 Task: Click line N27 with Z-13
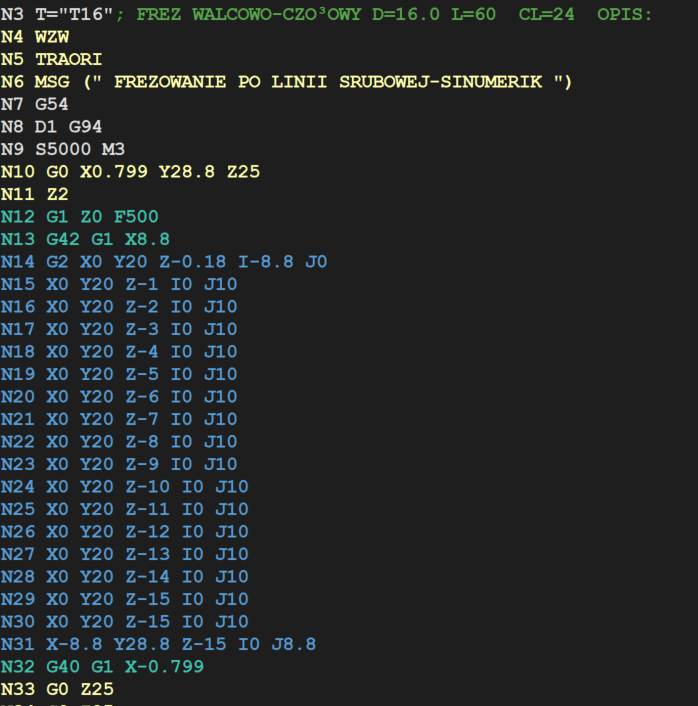coord(124,554)
